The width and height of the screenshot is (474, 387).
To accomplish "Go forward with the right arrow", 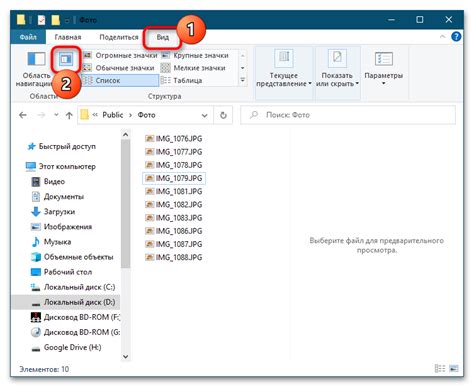I will [x=41, y=115].
